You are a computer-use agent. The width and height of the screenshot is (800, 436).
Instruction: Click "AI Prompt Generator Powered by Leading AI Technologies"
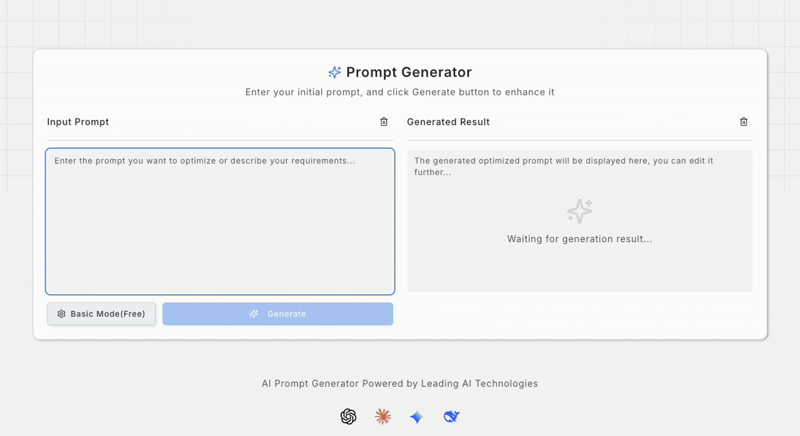pyautogui.click(x=399, y=383)
